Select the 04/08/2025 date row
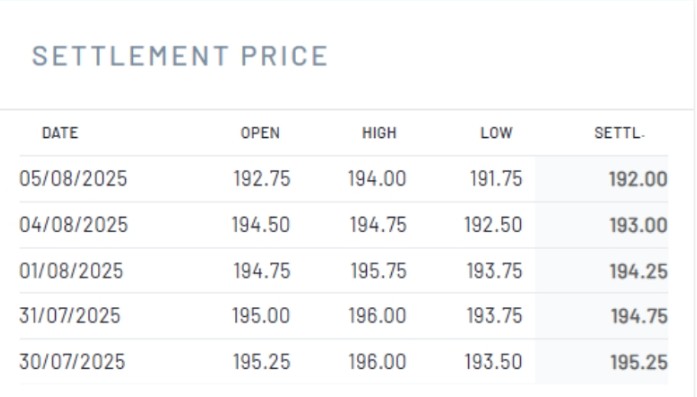Viewport: 697px width, 397px height. (343, 225)
